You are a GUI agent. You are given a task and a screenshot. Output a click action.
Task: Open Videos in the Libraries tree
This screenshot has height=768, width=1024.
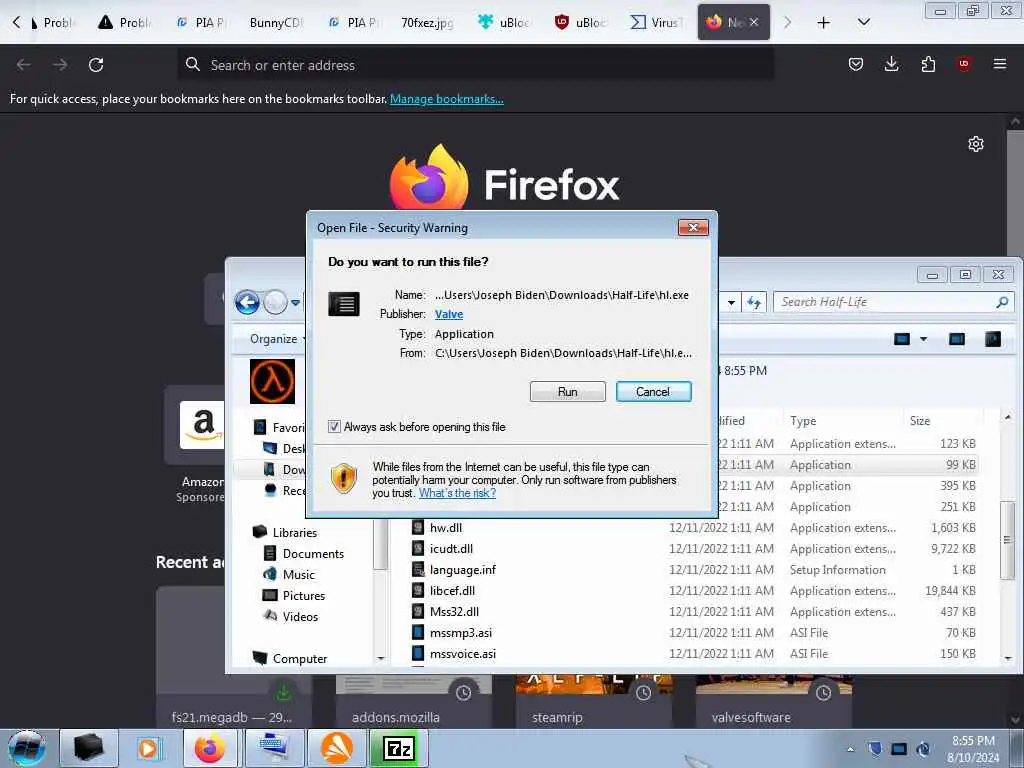[x=300, y=616]
